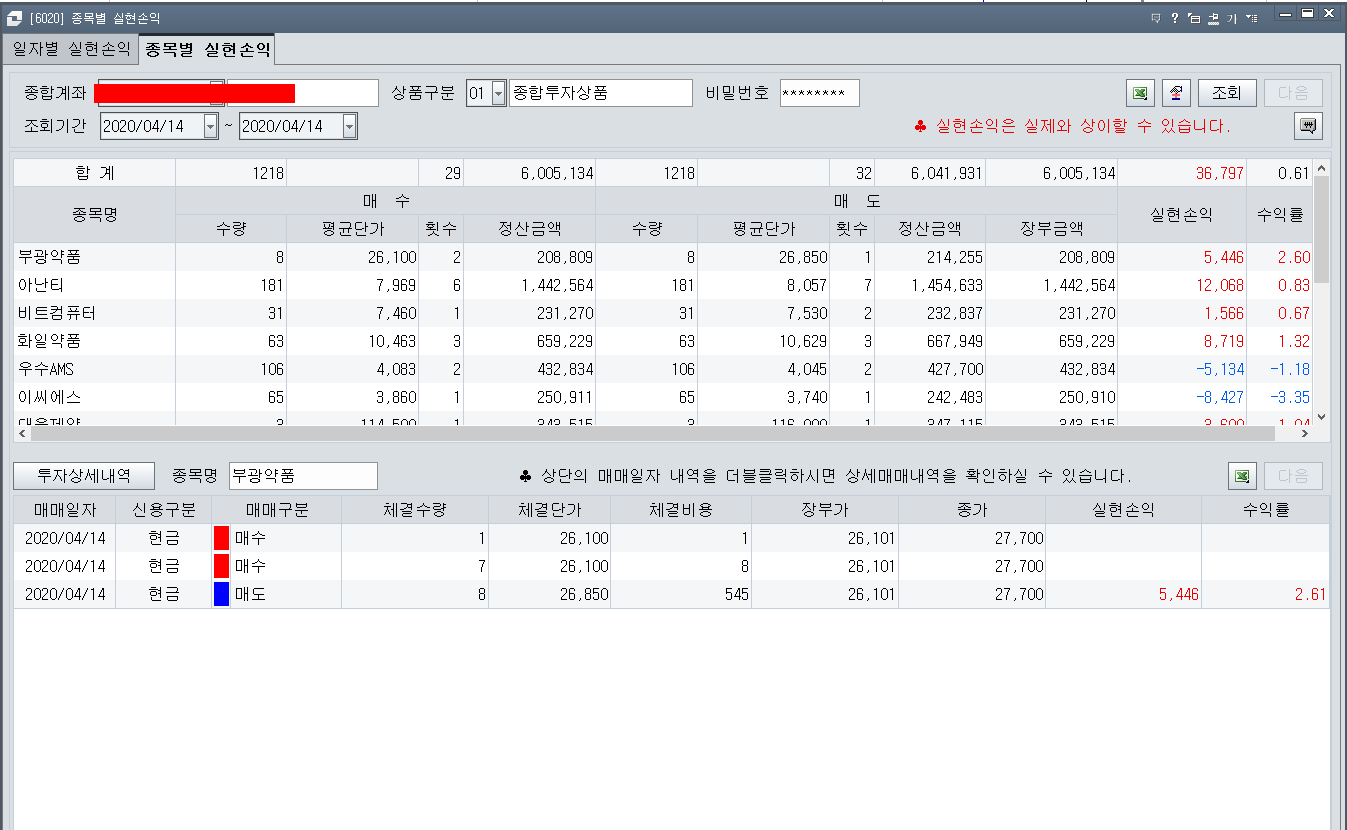Click the 조회 search button
The height and width of the screenshot is (830, 1347).
(x=1227, y=93)
